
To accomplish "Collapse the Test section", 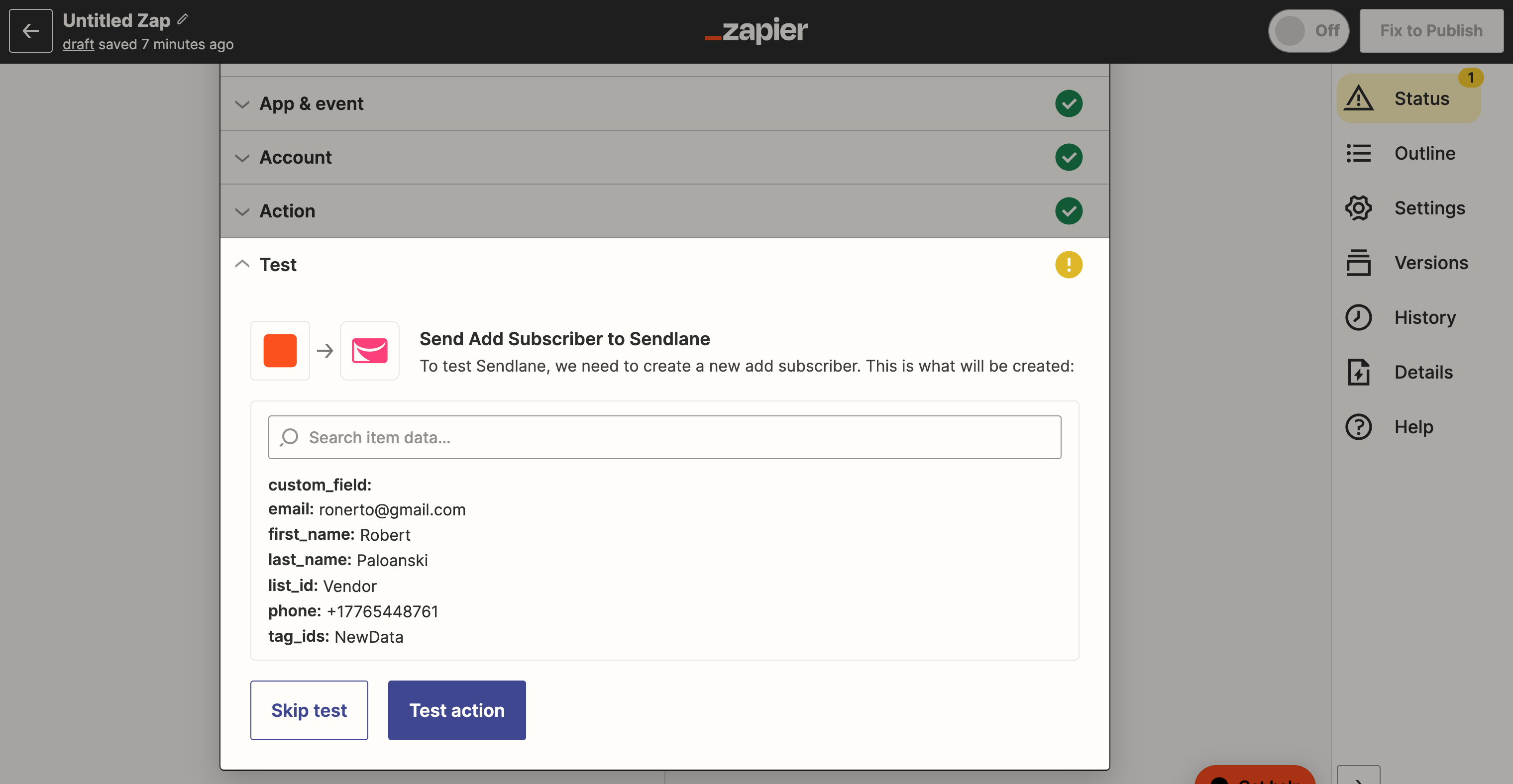I will tap(242, 264).
